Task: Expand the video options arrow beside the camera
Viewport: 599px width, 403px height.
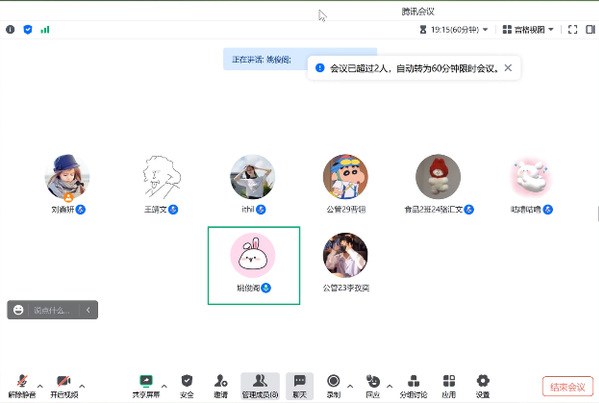Action: coord(82,386)
